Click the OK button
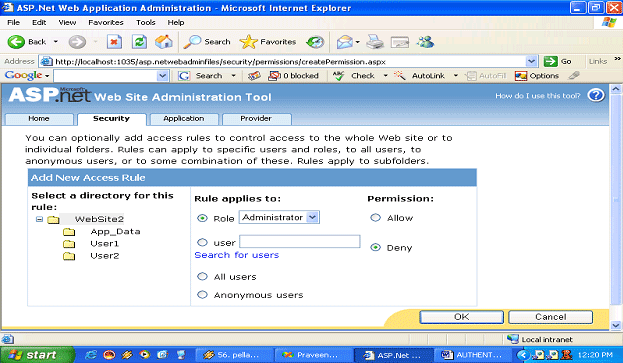The width and height of the screenshot is (623, 363). (x=461, y=317)
